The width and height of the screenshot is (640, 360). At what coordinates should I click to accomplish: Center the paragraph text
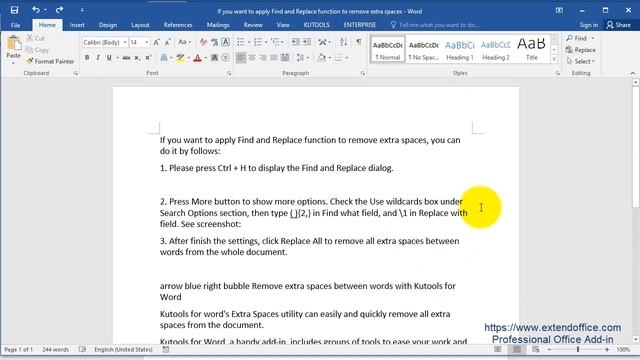252,58
